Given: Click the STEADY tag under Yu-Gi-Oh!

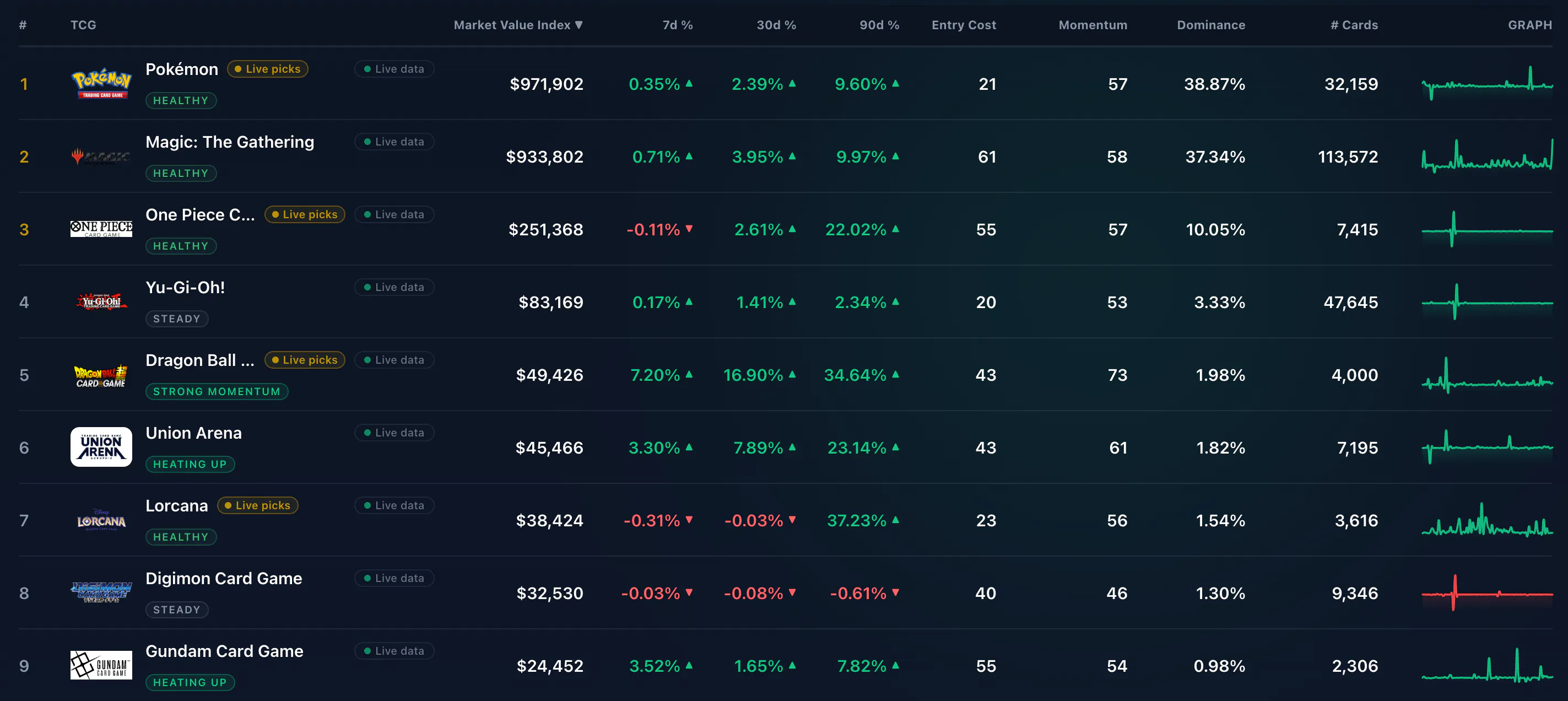Looking at the screenshot, I should [176, 319].
